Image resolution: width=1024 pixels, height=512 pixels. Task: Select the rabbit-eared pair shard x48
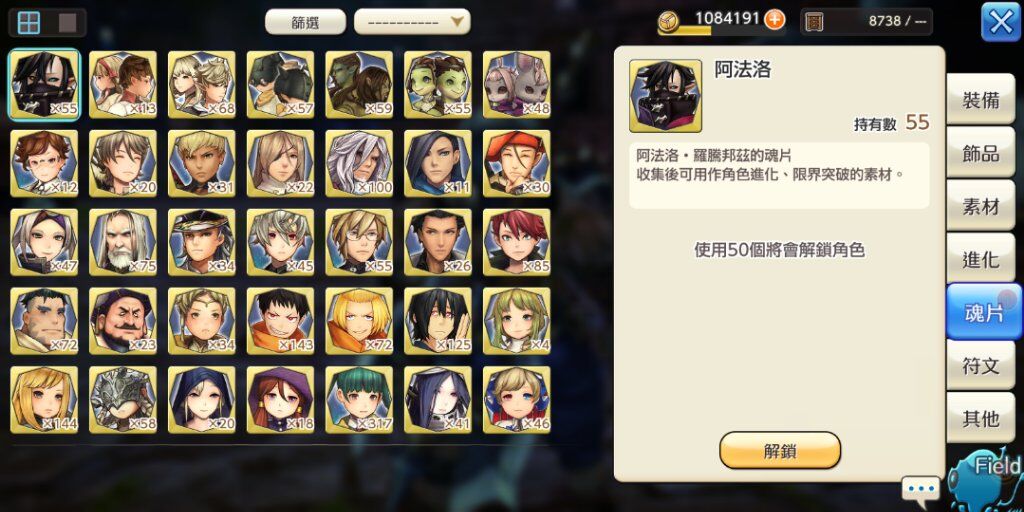pyautogui.click(x=517, y=84)
